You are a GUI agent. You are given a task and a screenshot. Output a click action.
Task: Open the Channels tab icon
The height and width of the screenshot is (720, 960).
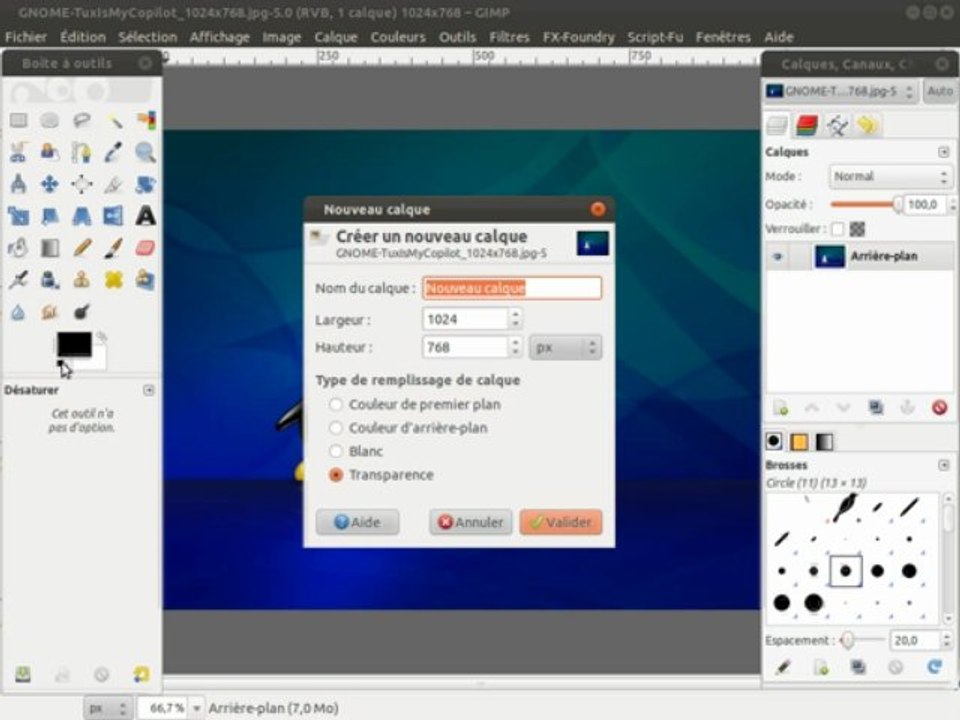(807, 126)
